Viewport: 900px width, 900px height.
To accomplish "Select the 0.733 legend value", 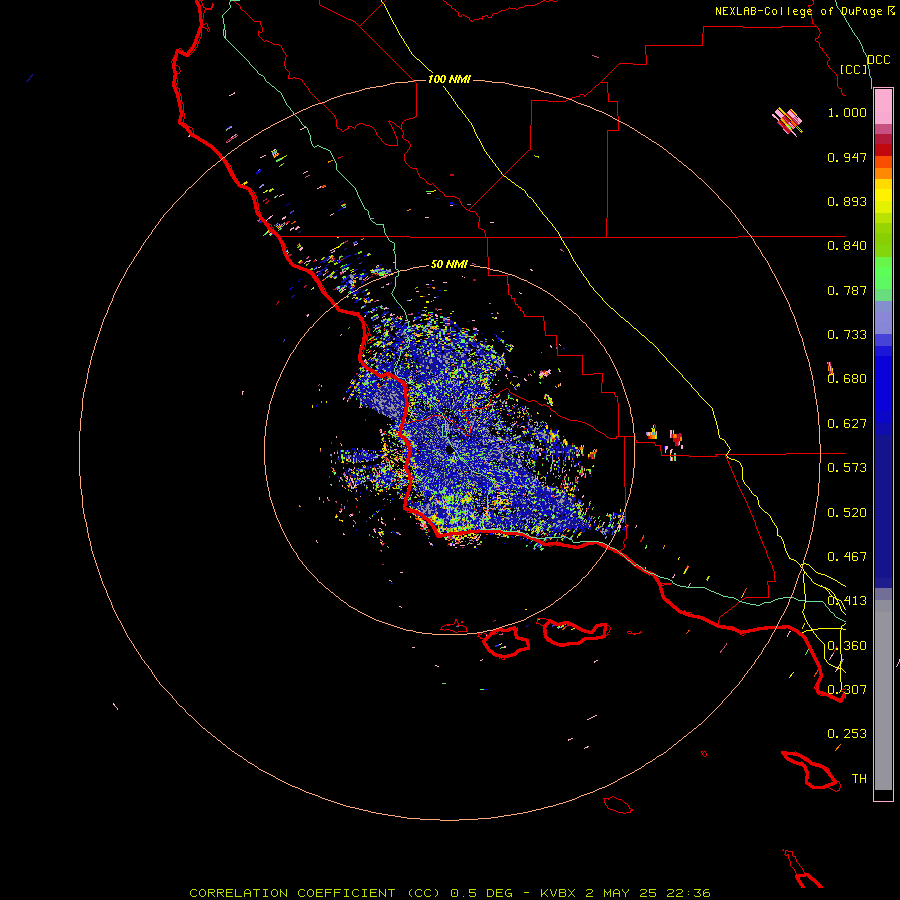I will click(847, 335).
